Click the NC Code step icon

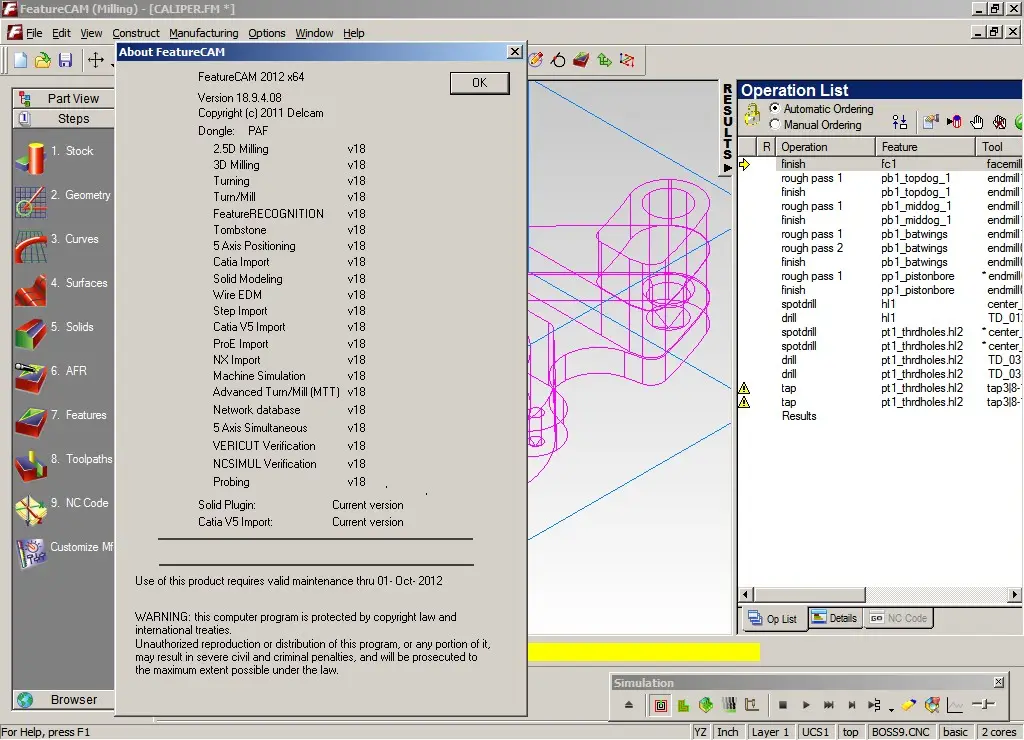(x=30, y=511)
